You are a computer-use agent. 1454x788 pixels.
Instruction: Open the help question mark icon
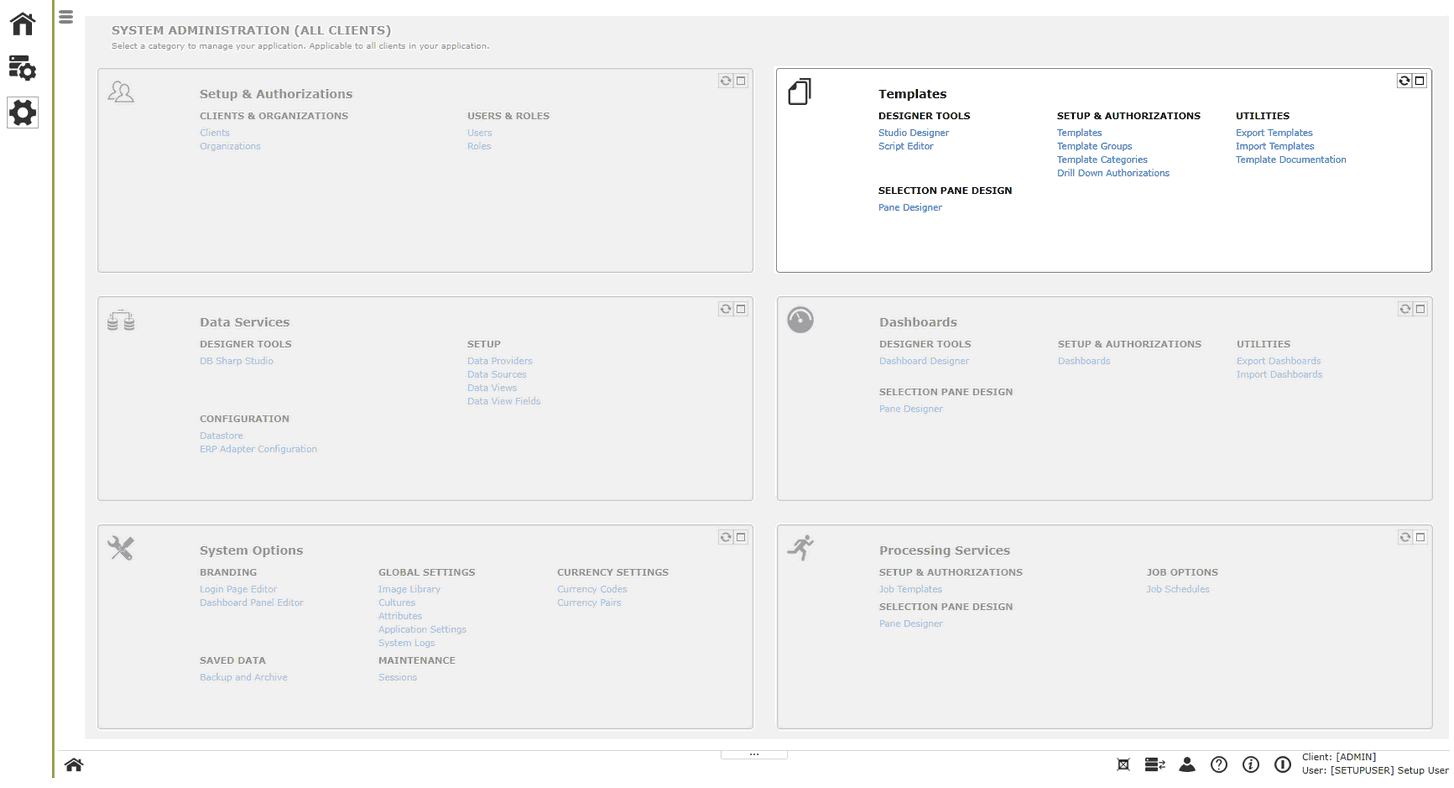pyautogui.click(x=1219, y=765)
